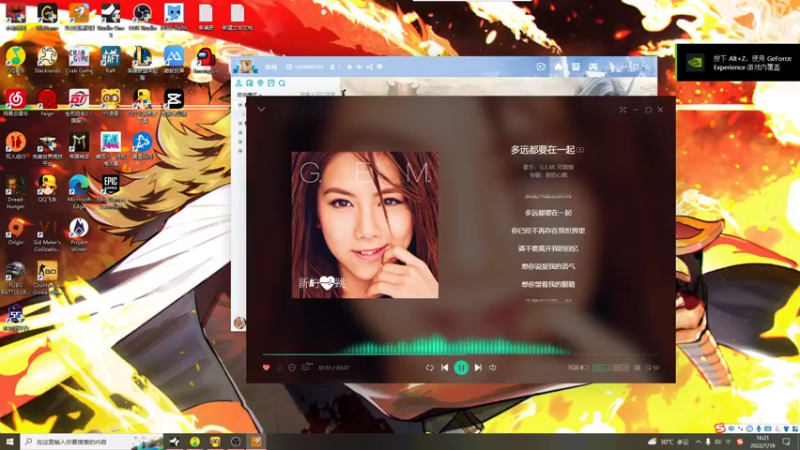800x450 pixels.
Task: Click the lyric line 想你望着我的眼睛
Action: [548, 284]
